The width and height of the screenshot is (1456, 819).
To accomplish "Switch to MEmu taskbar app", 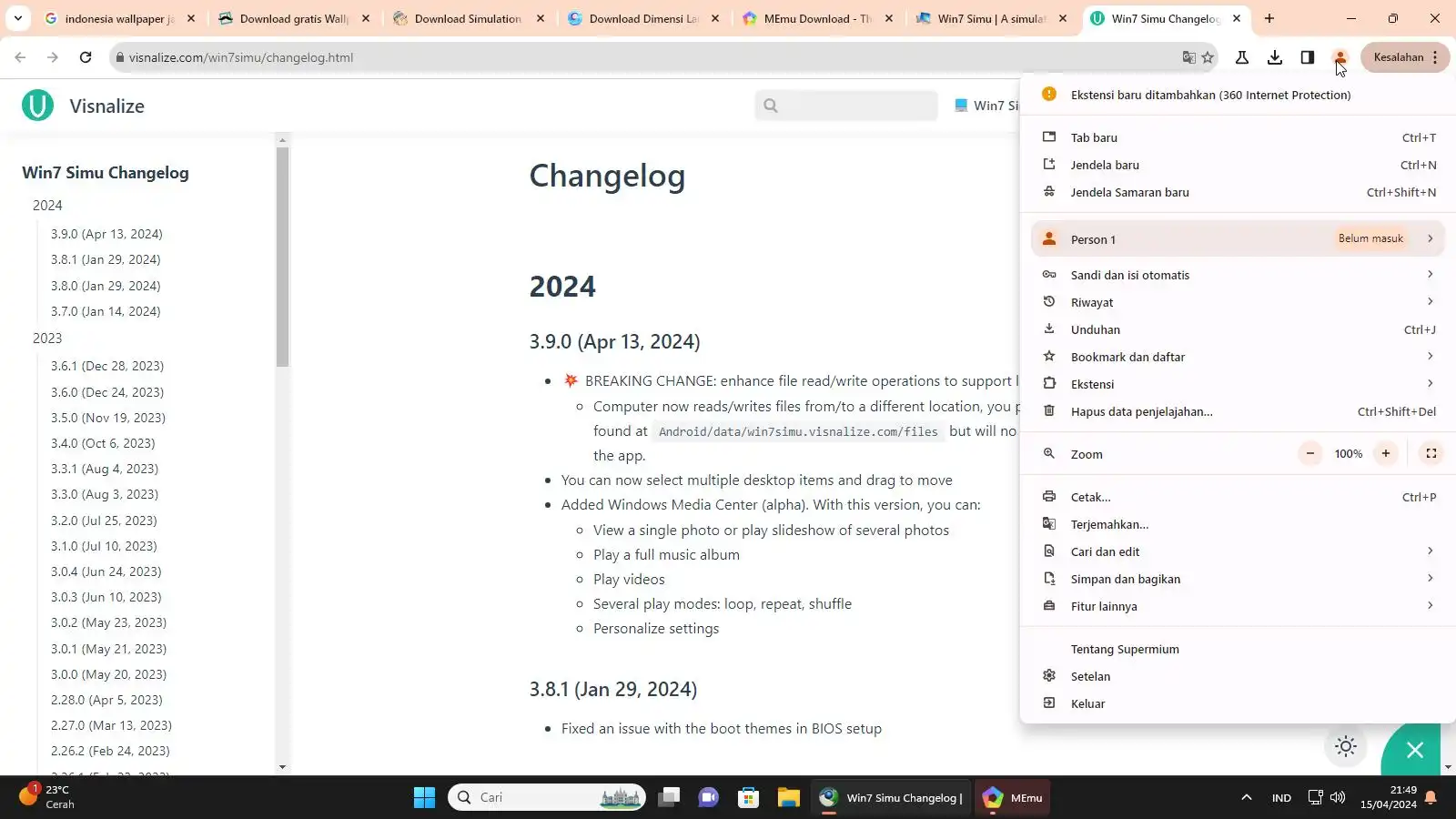I will coord(1013,798).
